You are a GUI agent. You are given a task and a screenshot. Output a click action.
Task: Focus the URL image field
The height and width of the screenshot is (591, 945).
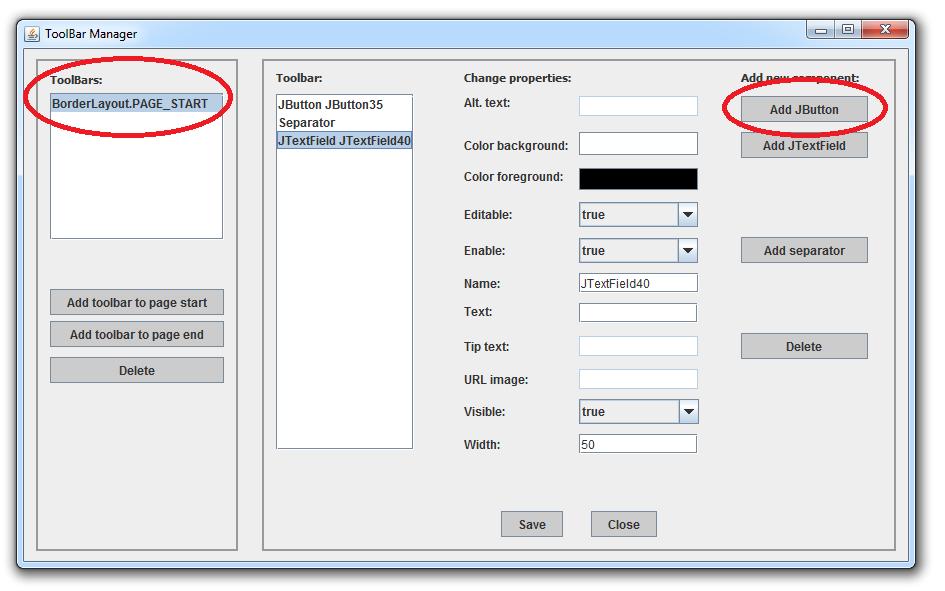638,379
